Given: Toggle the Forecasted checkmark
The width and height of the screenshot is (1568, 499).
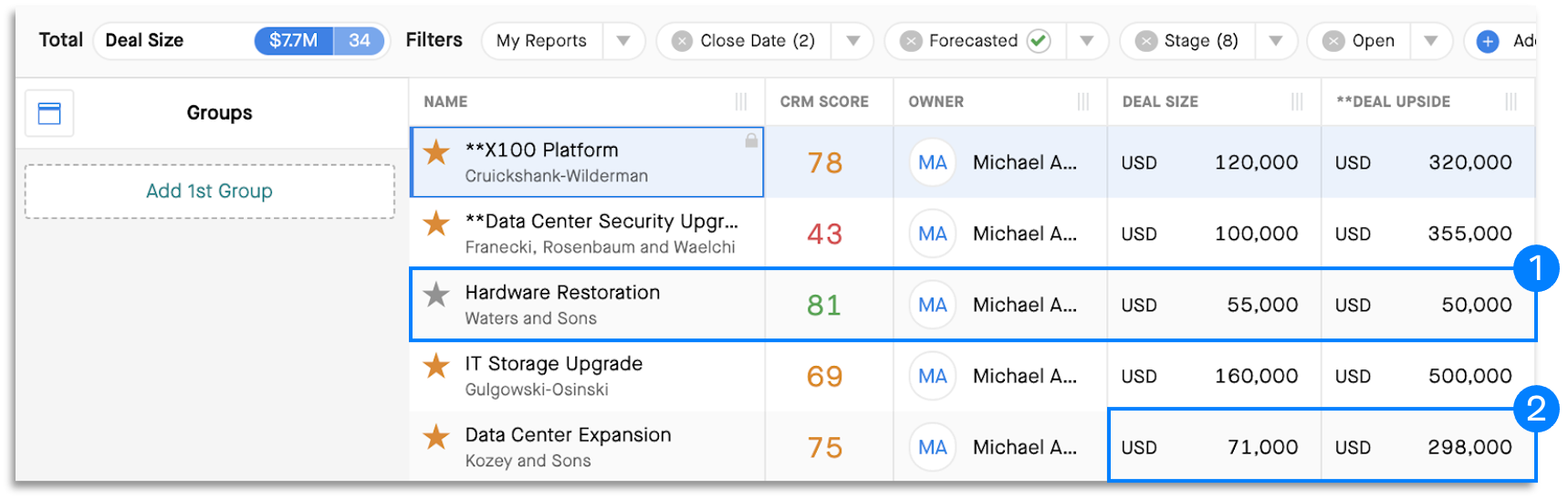Looking at the screenshot, I should (x=1039, y=41).
